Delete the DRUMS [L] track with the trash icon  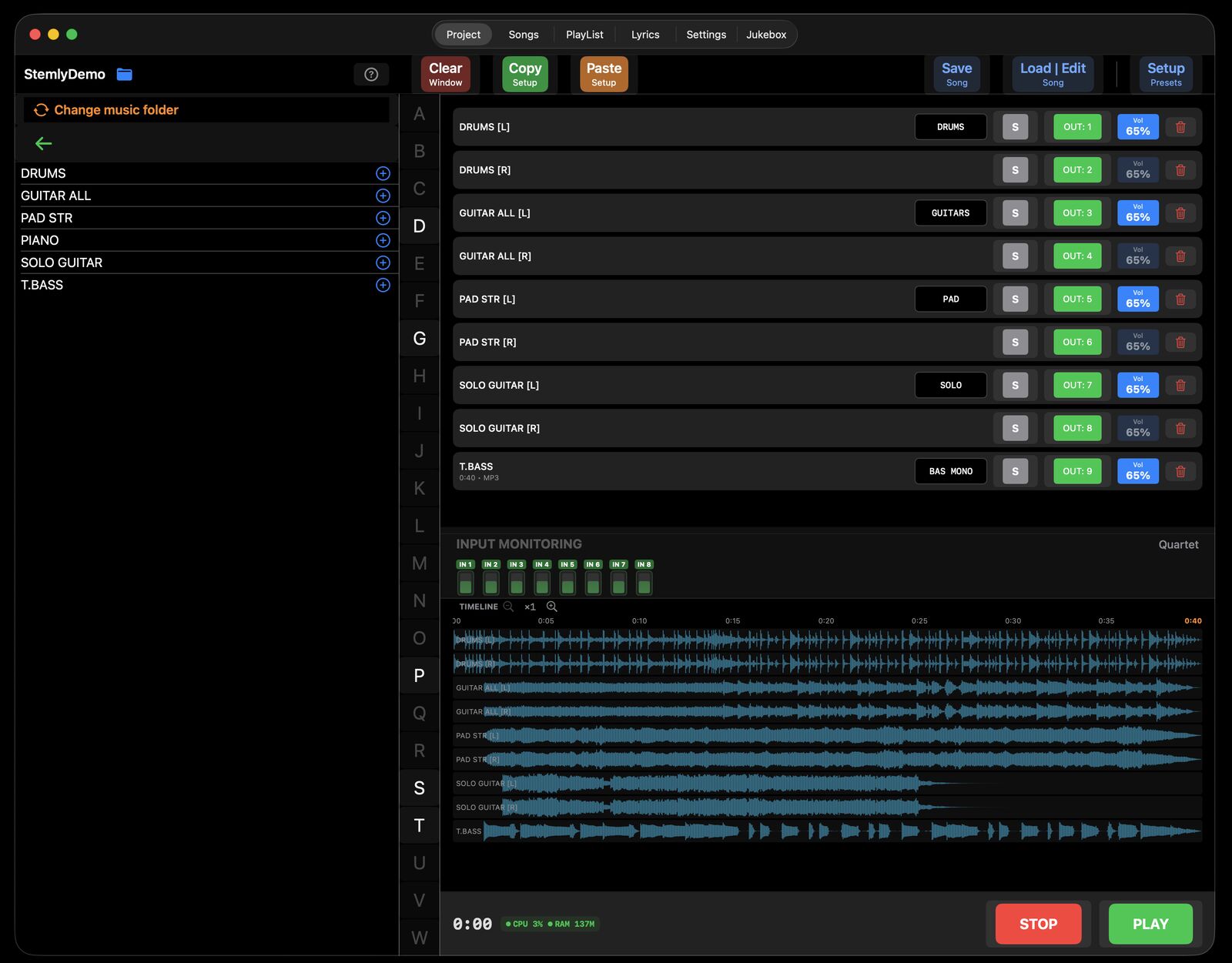(1180, 127)
